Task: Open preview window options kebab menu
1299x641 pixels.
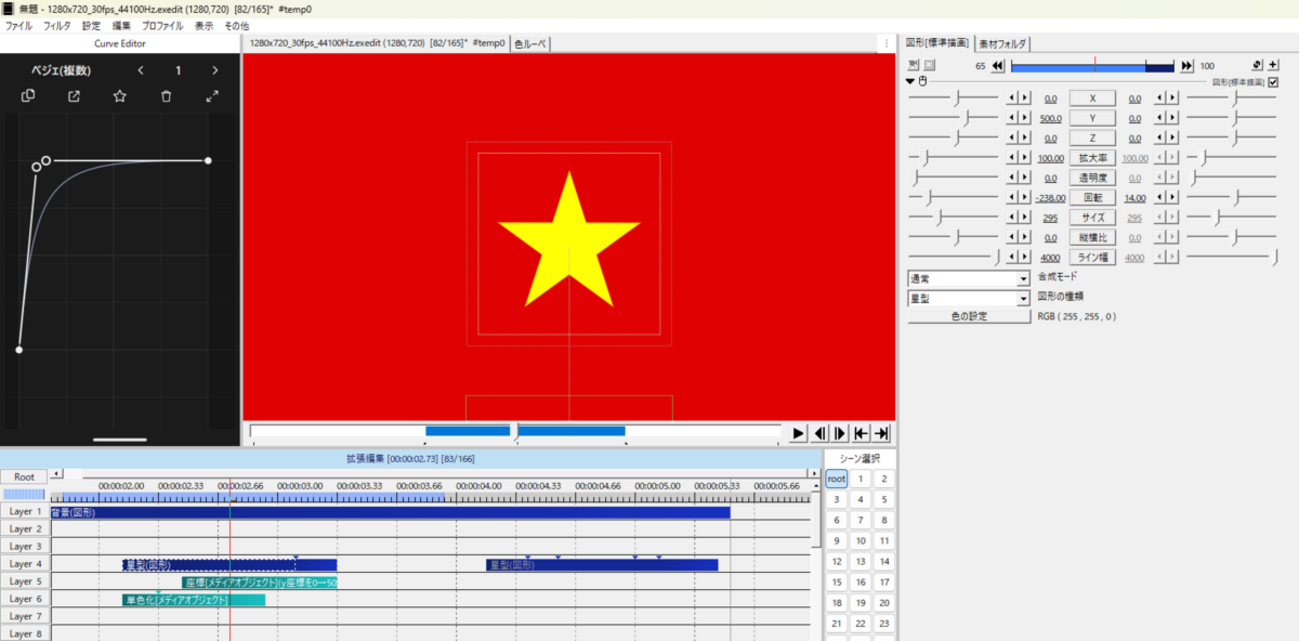Action: pos(886,43)
